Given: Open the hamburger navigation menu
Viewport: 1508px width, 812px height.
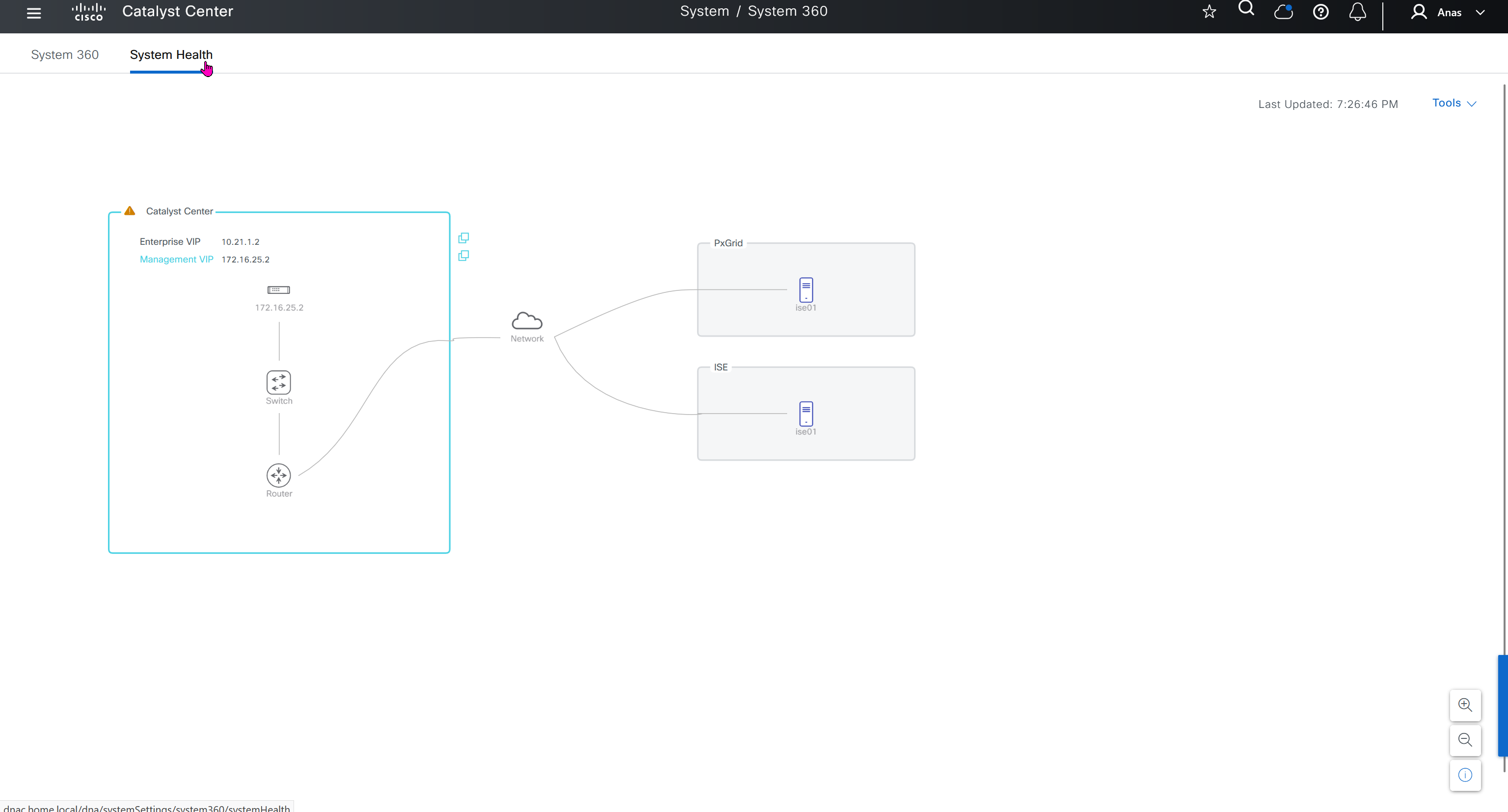Looking at the screenshot, I should (x=34, y=13).
